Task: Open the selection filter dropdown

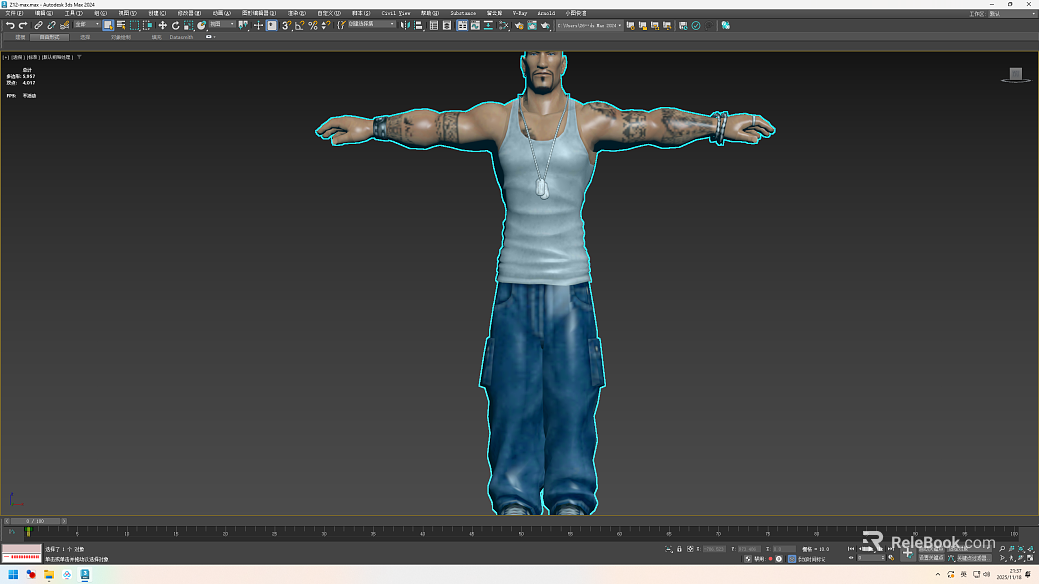Action: coord(87,24)
